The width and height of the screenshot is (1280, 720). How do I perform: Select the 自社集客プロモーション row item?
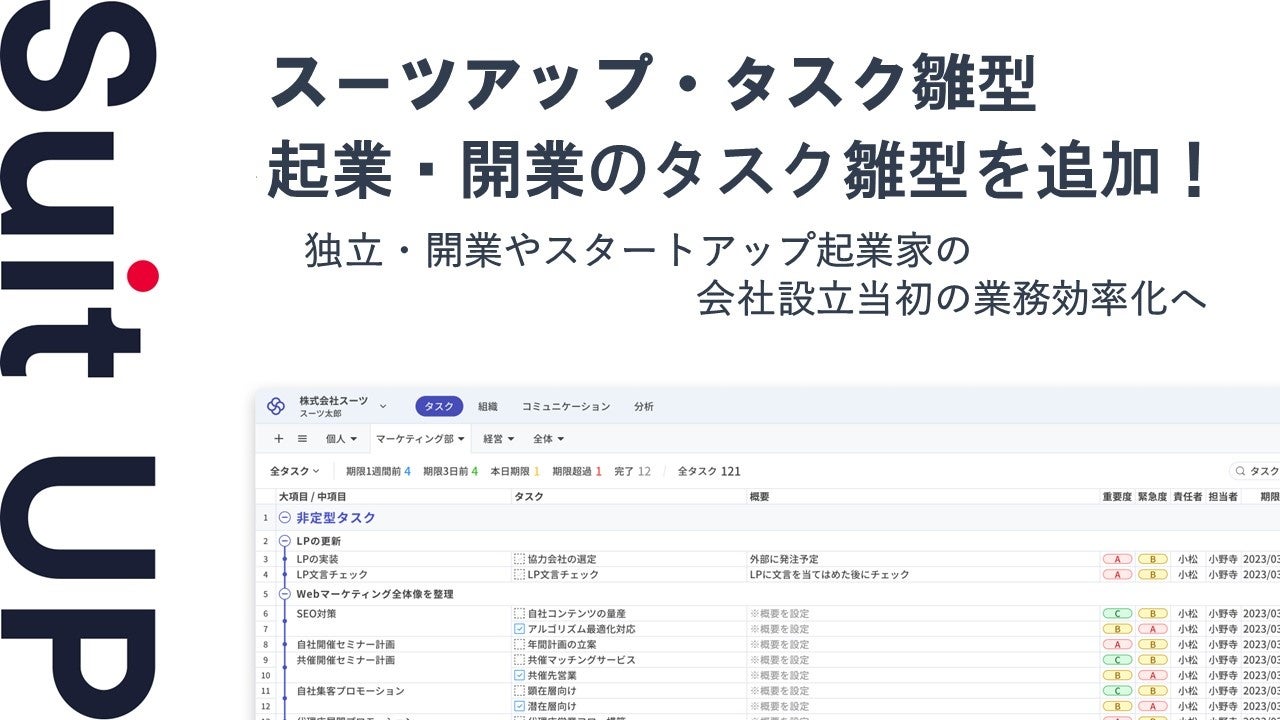pyautogui.click(x=350, y=691)
